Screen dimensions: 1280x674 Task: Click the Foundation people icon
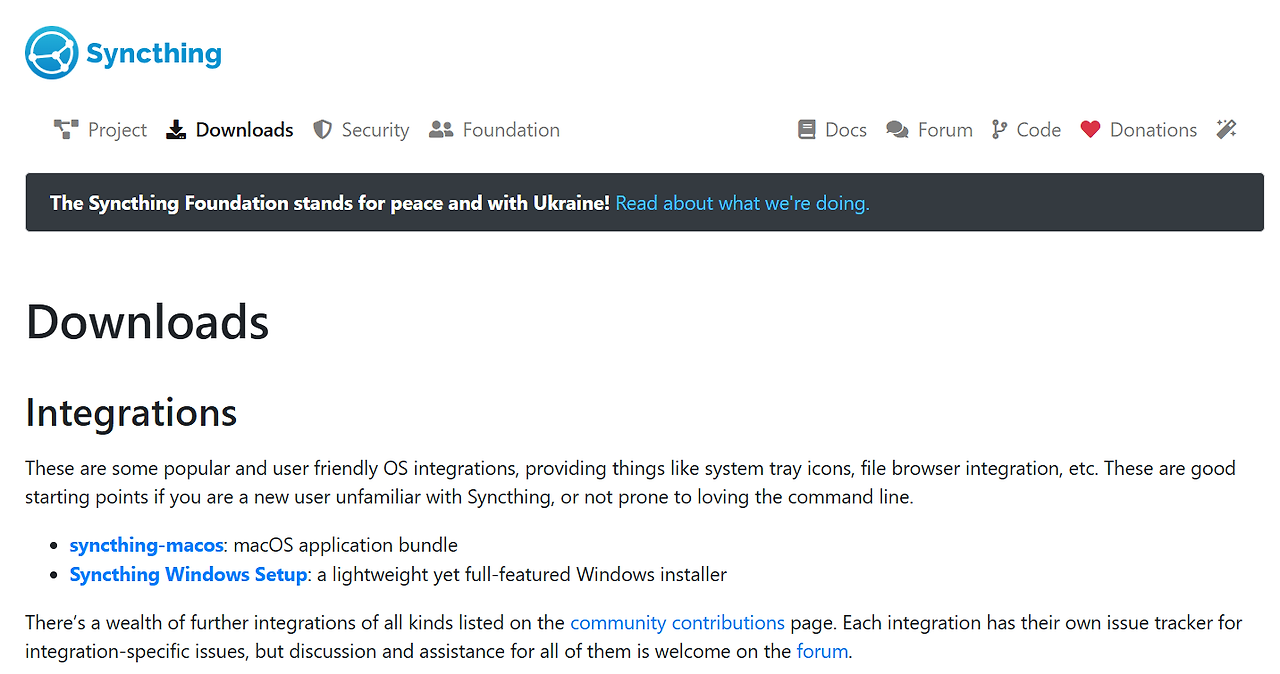pyautogui.click(x=441, y=130)
